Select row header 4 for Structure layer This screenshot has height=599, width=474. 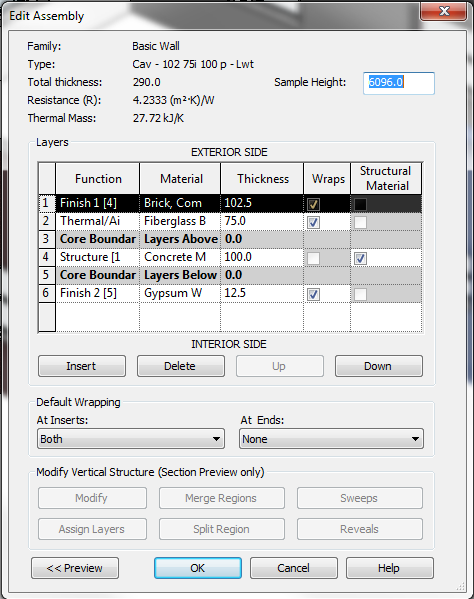click(x=47, y=257)
